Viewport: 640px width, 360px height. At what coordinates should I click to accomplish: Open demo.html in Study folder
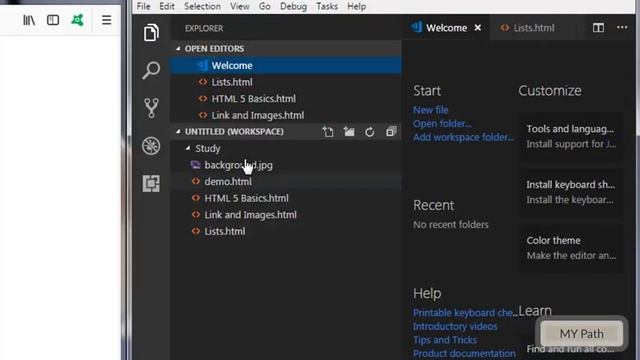click(286, 182)
